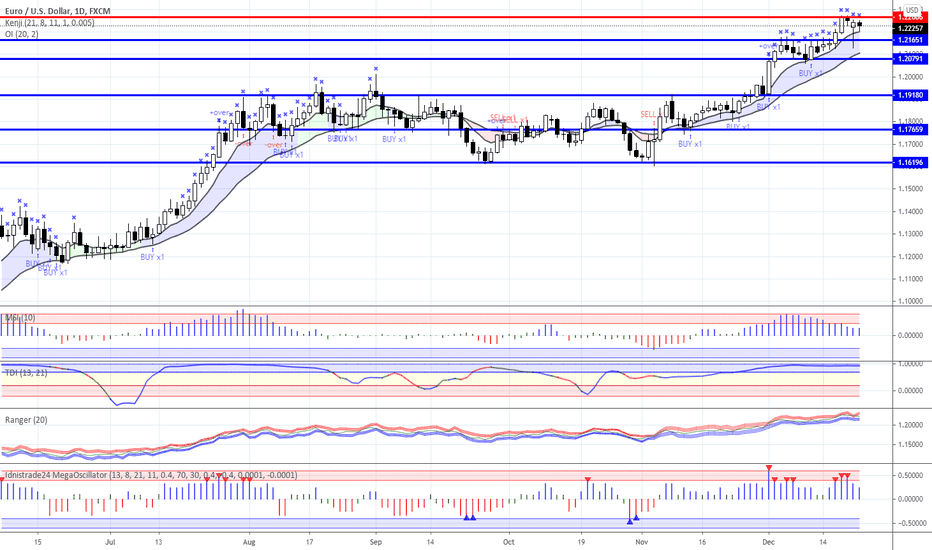Click the Sep label on time axis
The image size is (932, 550).
click(375, 542)
